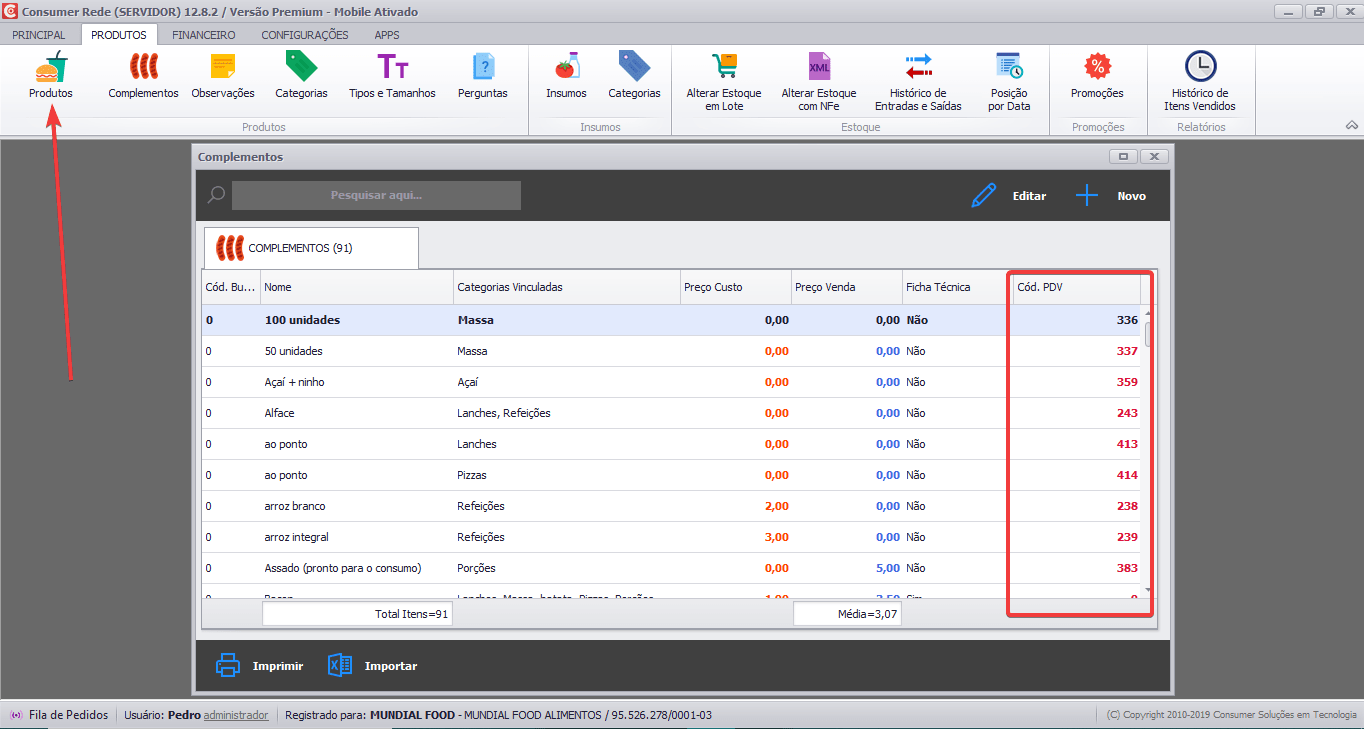The height and width of the screenshot is (729, 1364).
Task: Switch to the FINANCEIRO ribbon tab
Action: point(204,35)
